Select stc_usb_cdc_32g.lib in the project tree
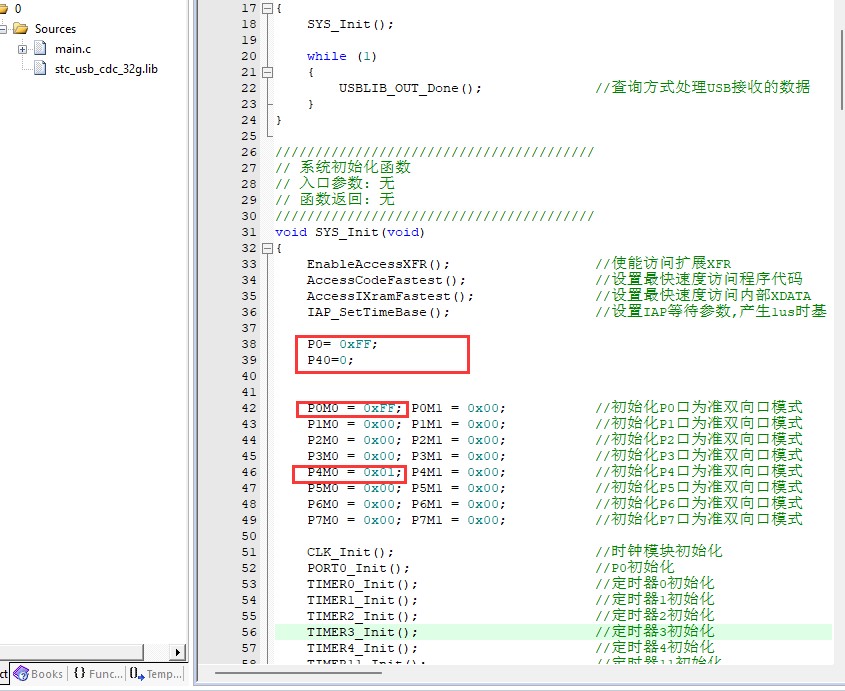This screenshot has width=845, height=691. coord(106,69)
